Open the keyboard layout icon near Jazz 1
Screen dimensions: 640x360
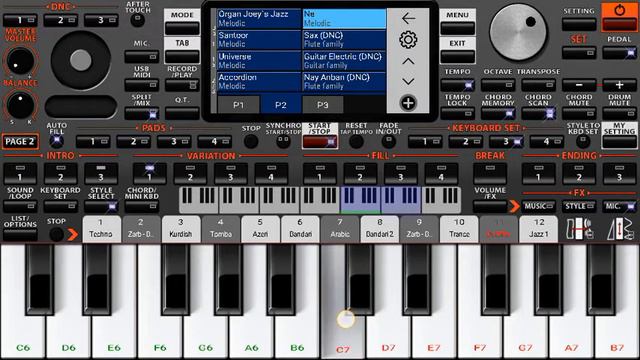(579, 229)
